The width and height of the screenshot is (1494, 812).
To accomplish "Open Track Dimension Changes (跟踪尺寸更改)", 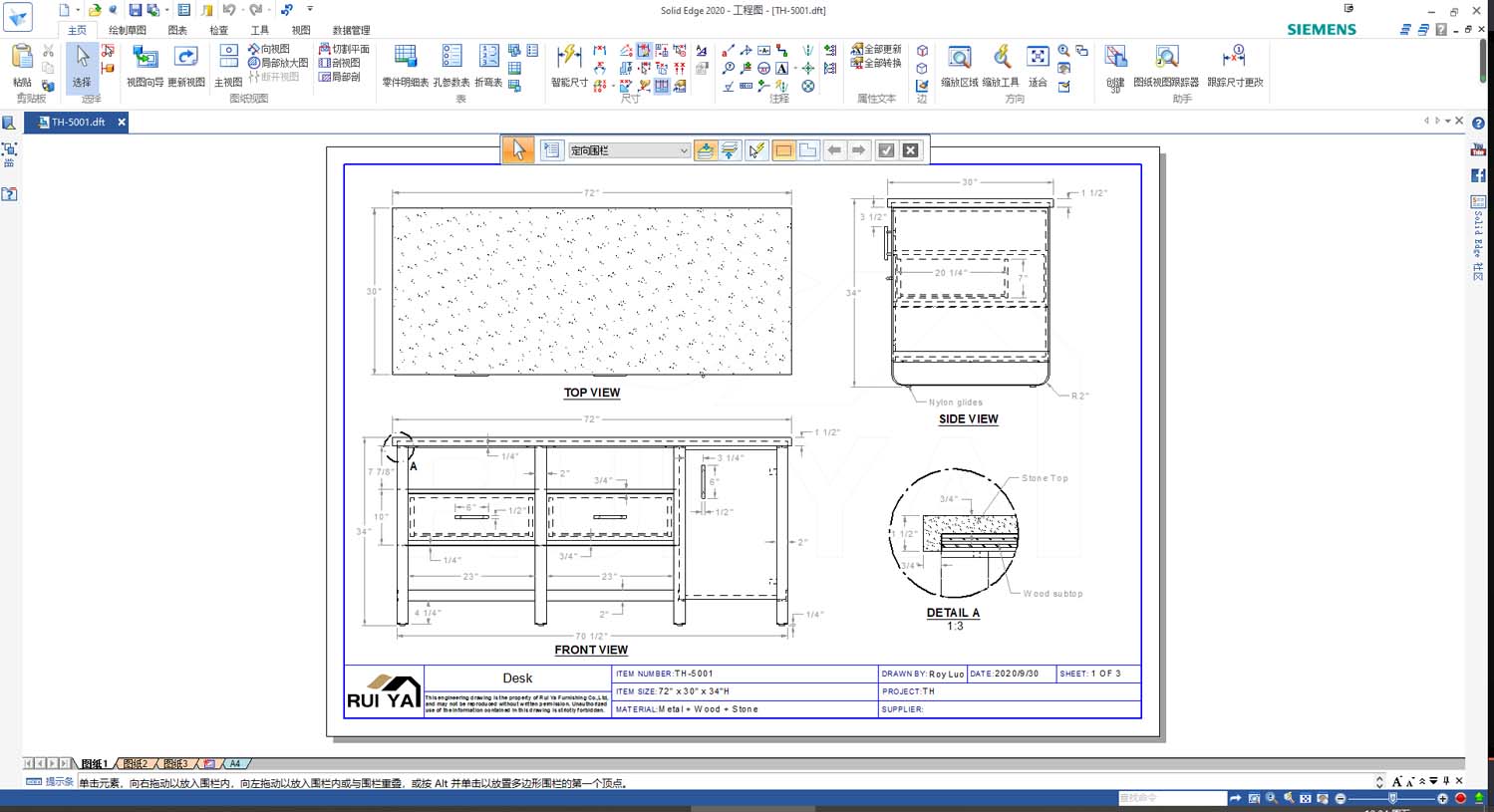I will click(x=1235, y=66).
